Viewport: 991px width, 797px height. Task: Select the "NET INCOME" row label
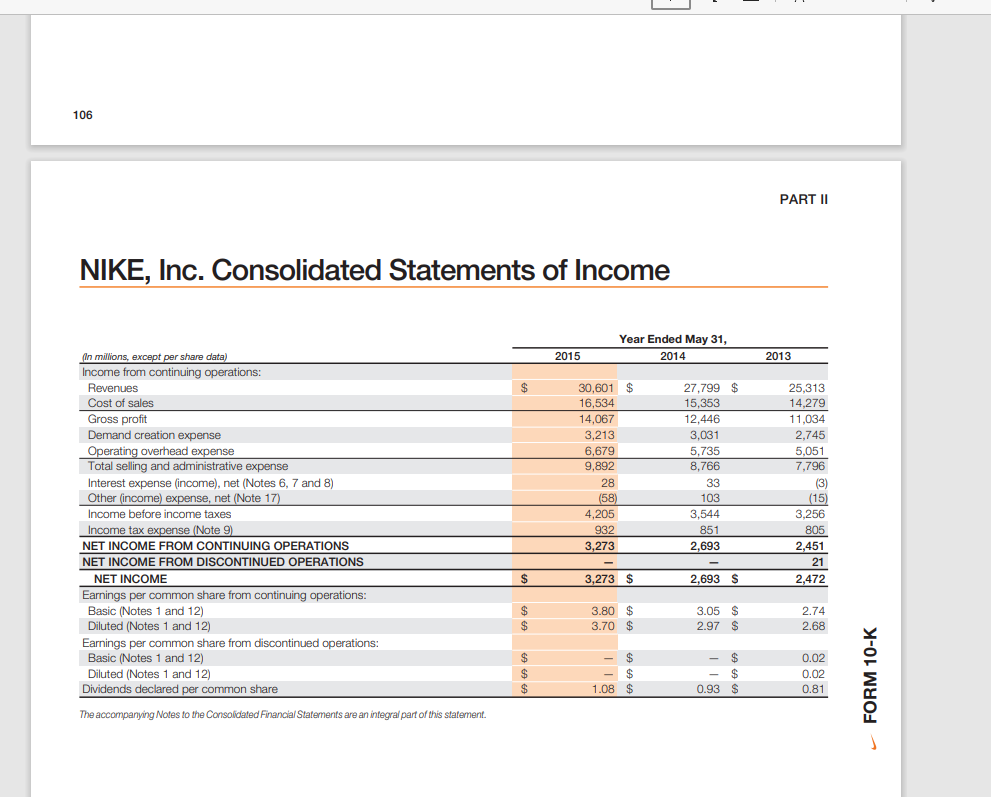click(130, 578)
